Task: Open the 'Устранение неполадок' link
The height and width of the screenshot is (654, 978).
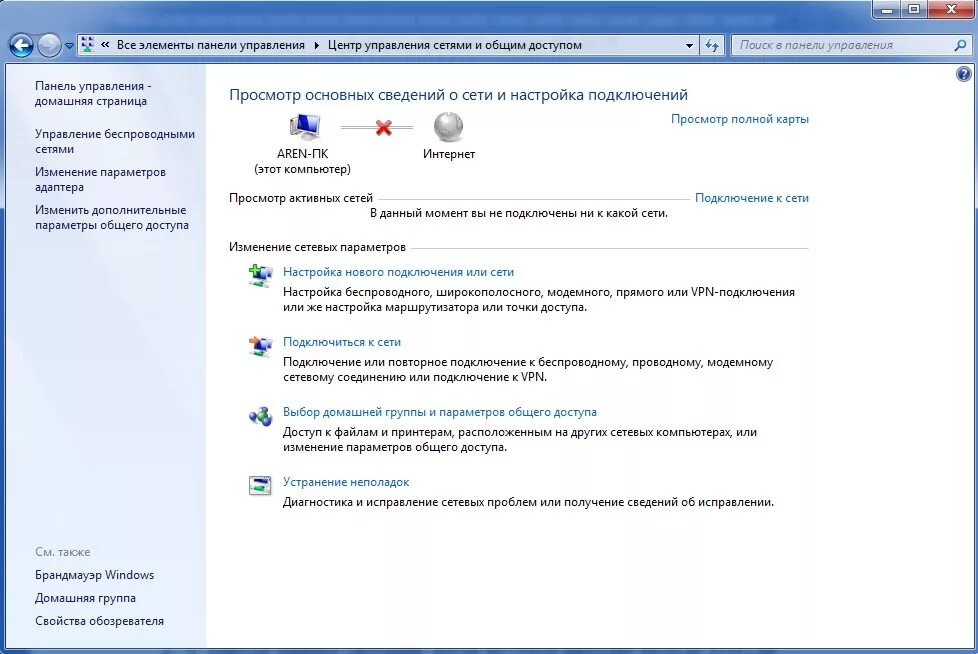Action: (346, 482)
